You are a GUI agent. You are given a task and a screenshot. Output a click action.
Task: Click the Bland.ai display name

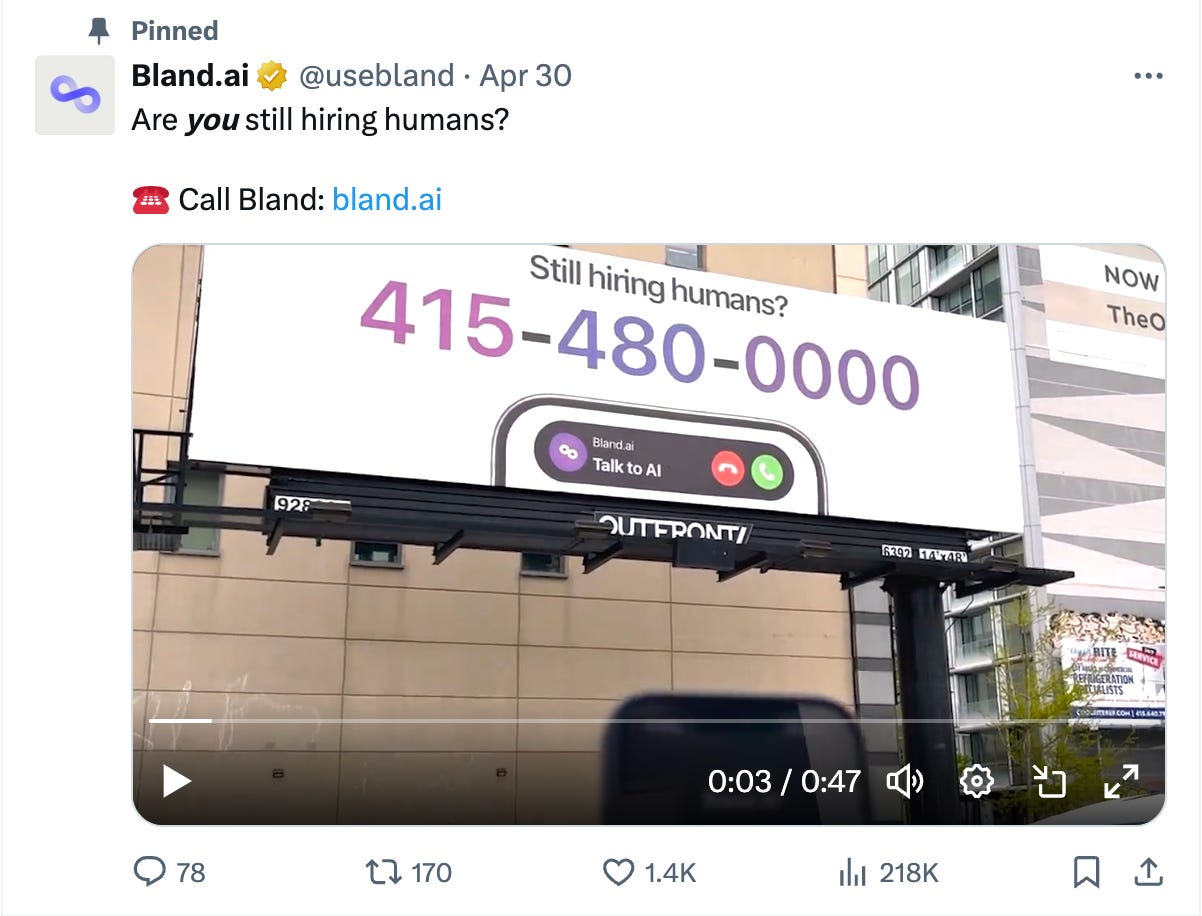point(190,75)
